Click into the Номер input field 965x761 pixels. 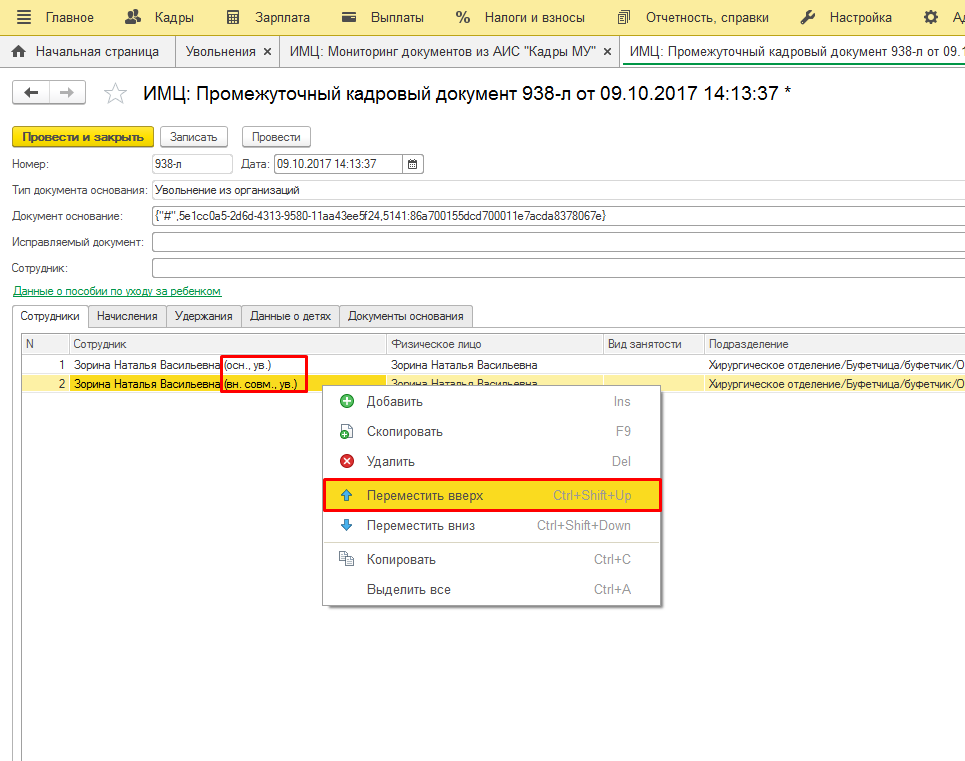pyautogui.click(x=191, y=164)
